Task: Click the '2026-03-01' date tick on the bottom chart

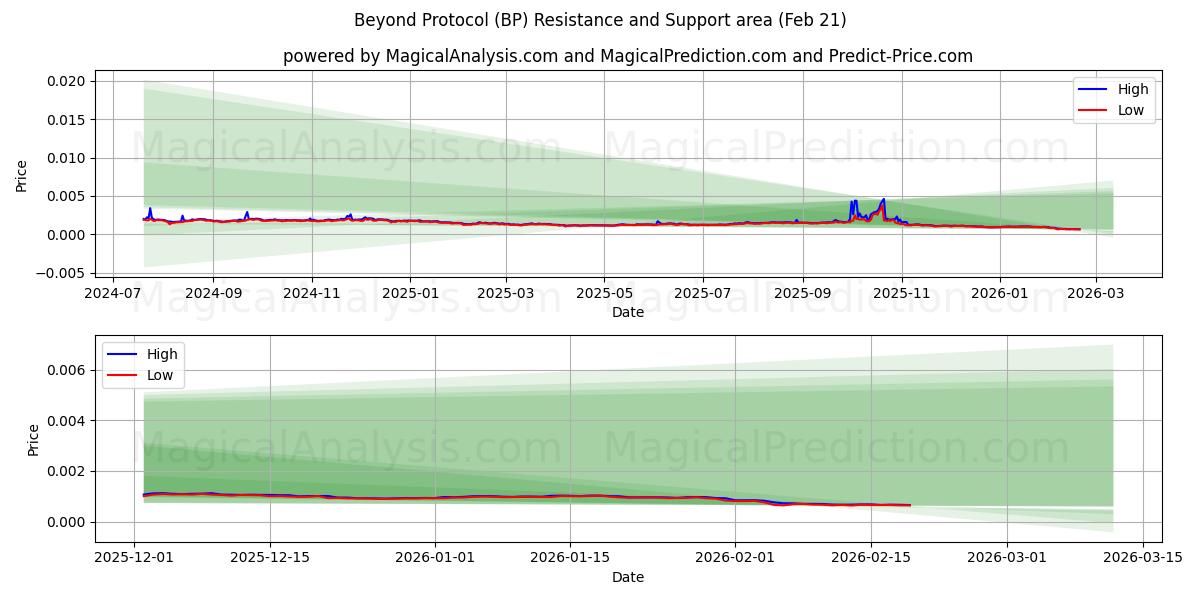Action: 1005,560
